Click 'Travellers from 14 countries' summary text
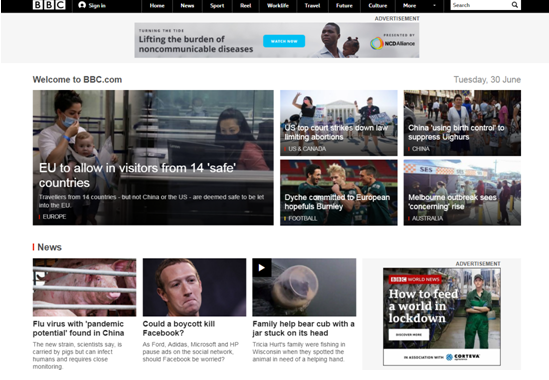 pyautogui.click(x=151, y=201)
